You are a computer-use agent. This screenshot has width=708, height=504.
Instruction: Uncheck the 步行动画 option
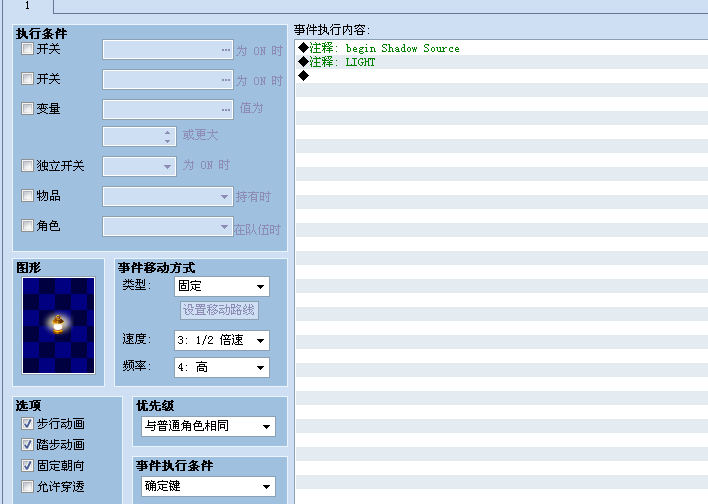click(x=28, y=423)
